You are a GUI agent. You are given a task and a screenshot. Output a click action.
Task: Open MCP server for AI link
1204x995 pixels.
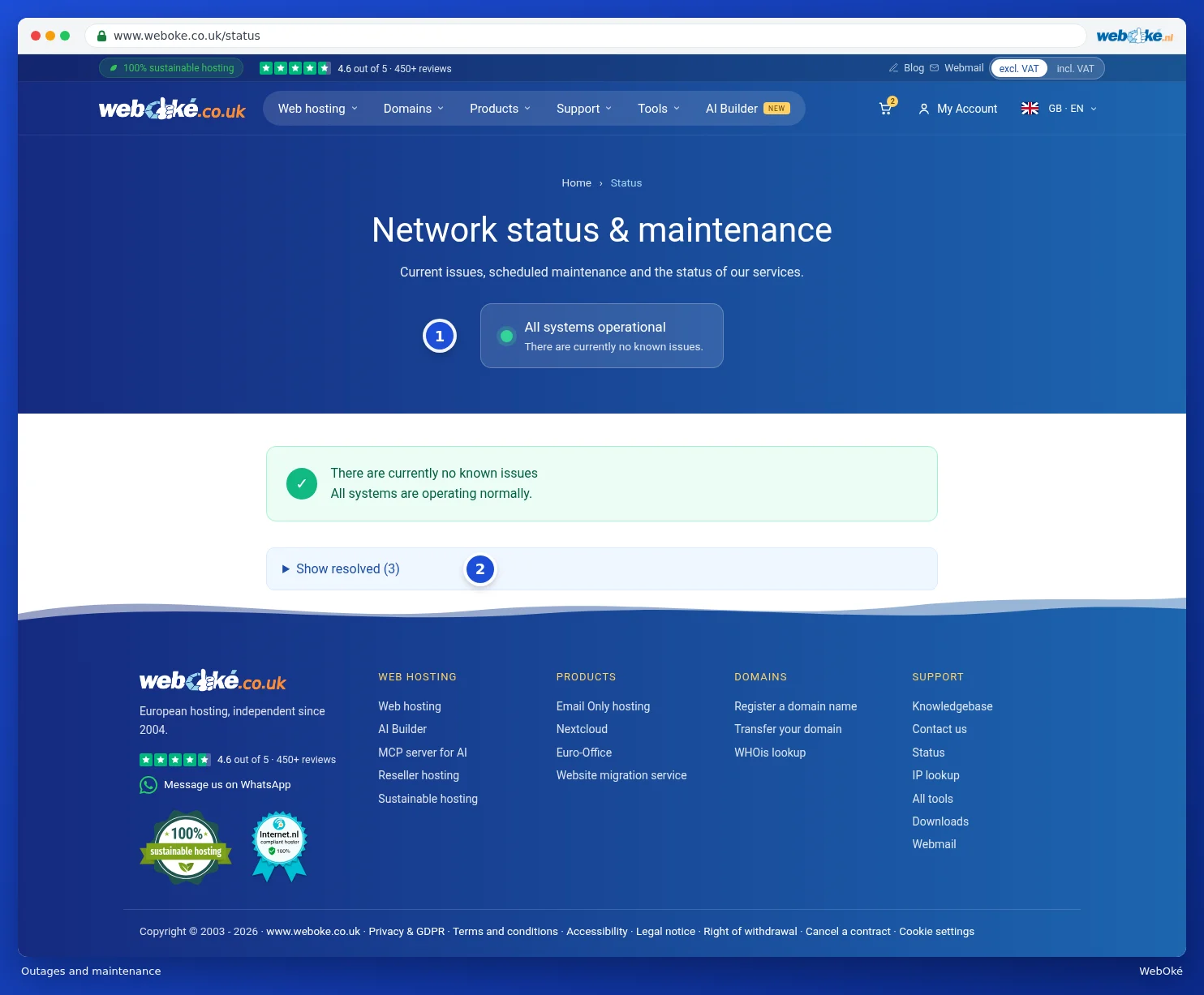click(x=423, y=753)
